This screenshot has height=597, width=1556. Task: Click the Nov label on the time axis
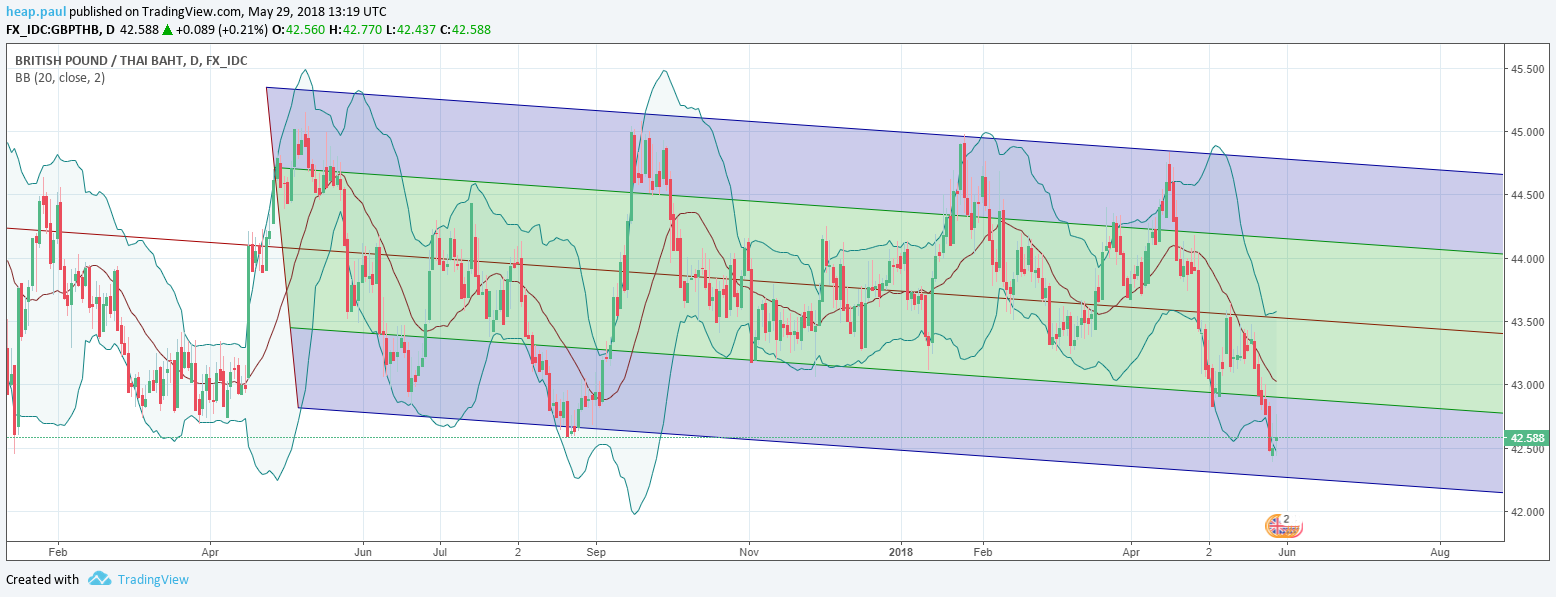click(747, 551)
